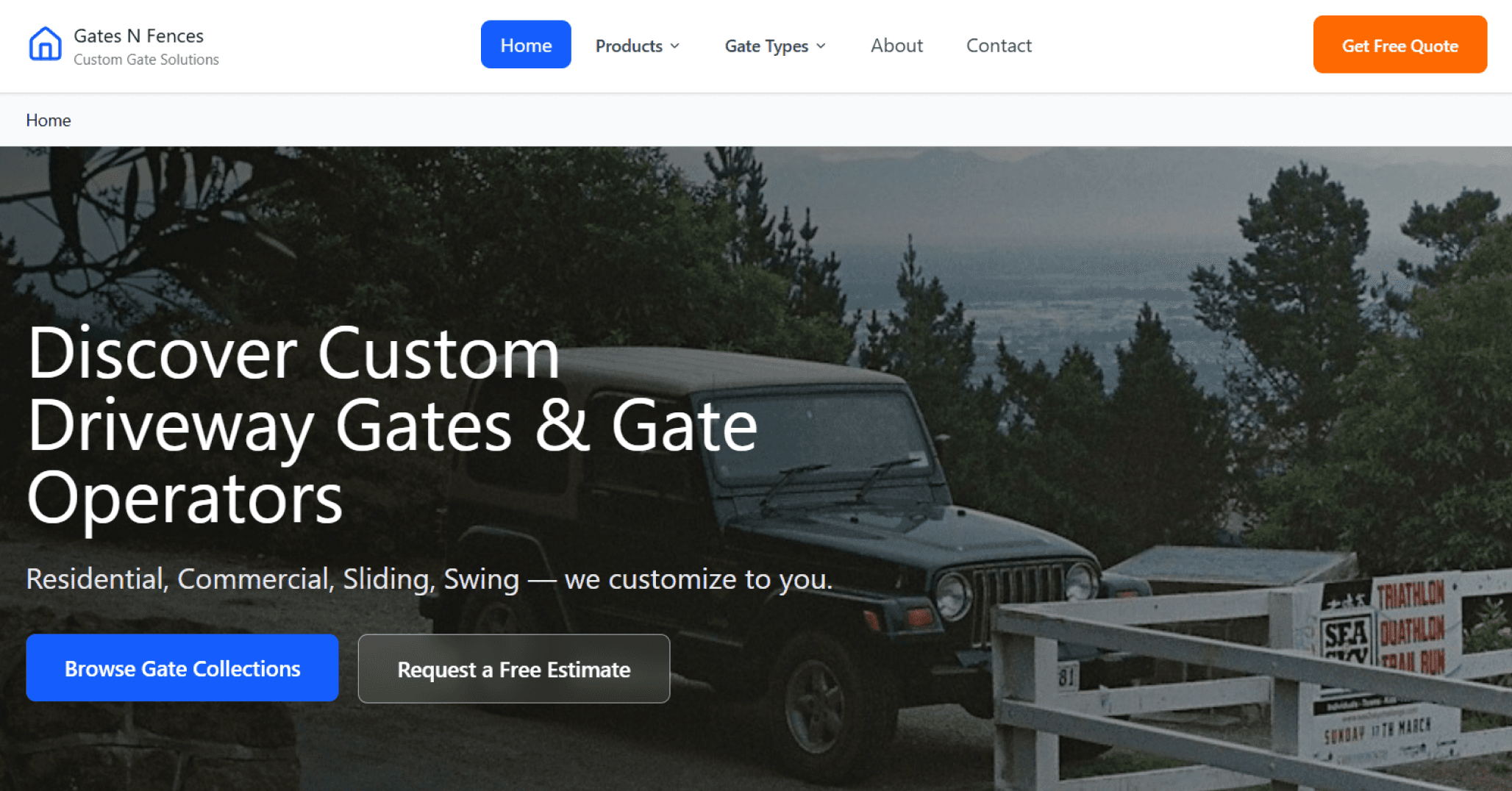Click Browse Gate Collections button
This screenshot has height=791, width=1512.
(x=182, y=668)
